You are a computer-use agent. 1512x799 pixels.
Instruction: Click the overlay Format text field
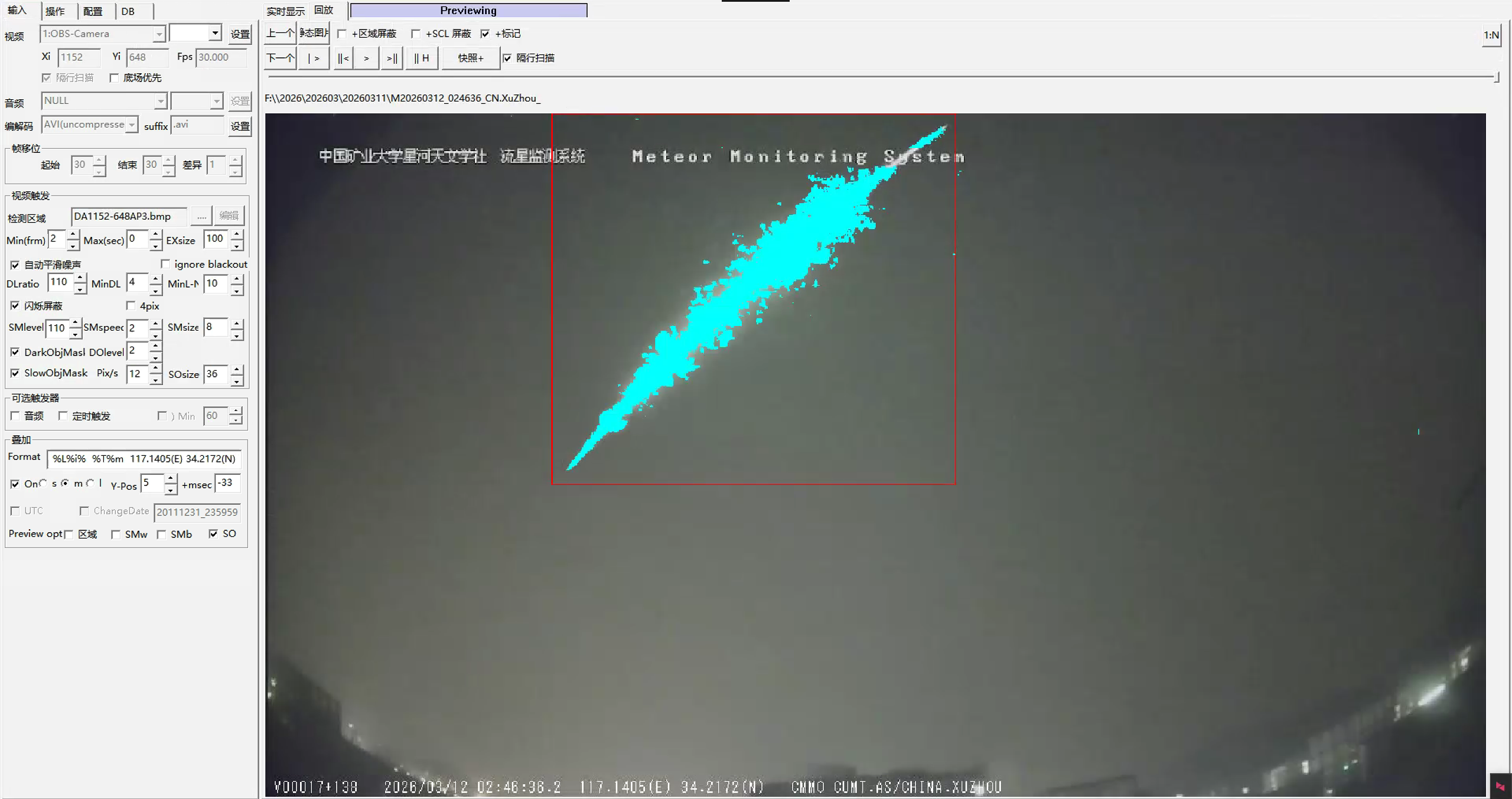144,459
